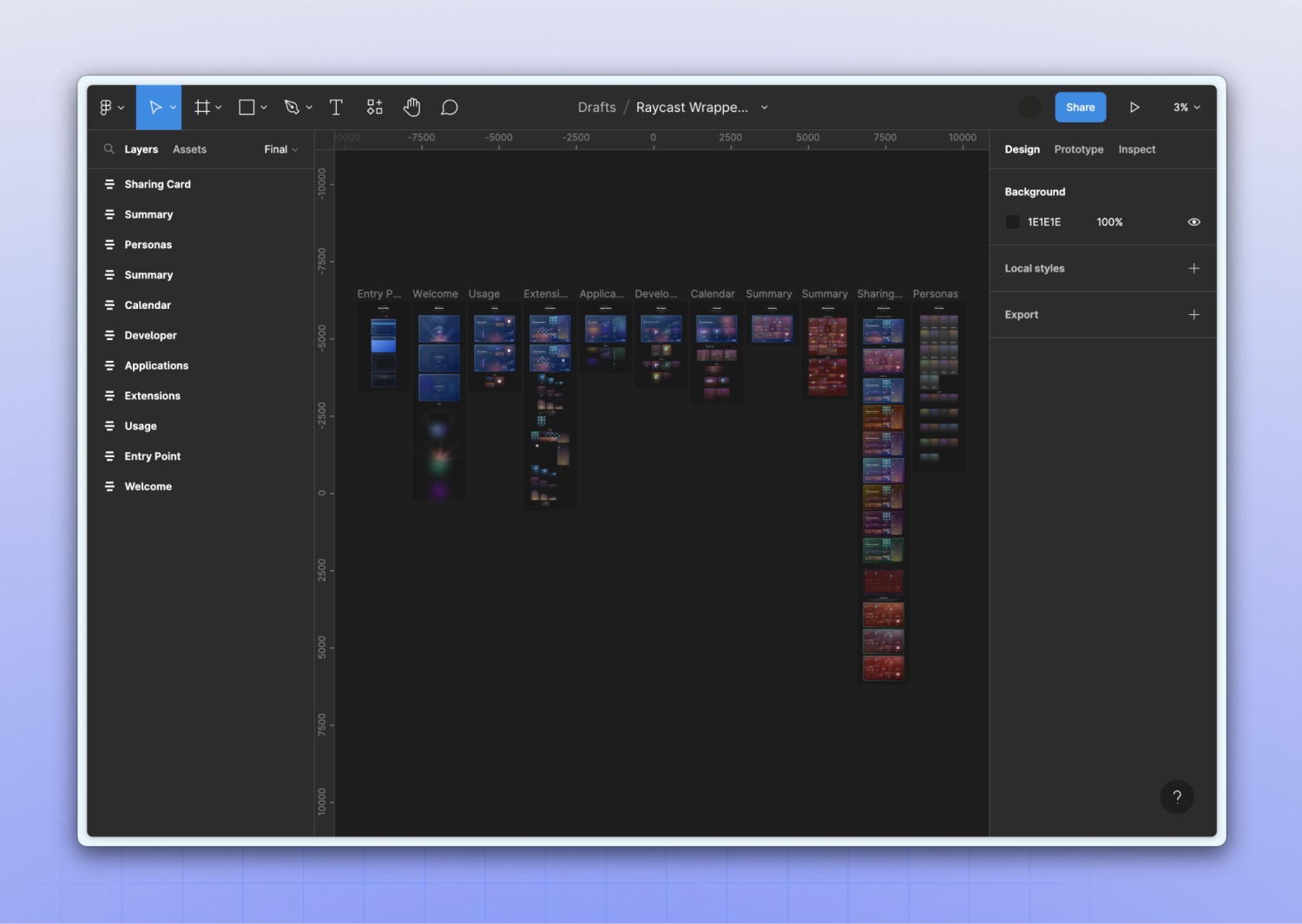Click the Raycast Wrapped file title
This screenshot has height=924, width=1302.
[x=692, y=108]
